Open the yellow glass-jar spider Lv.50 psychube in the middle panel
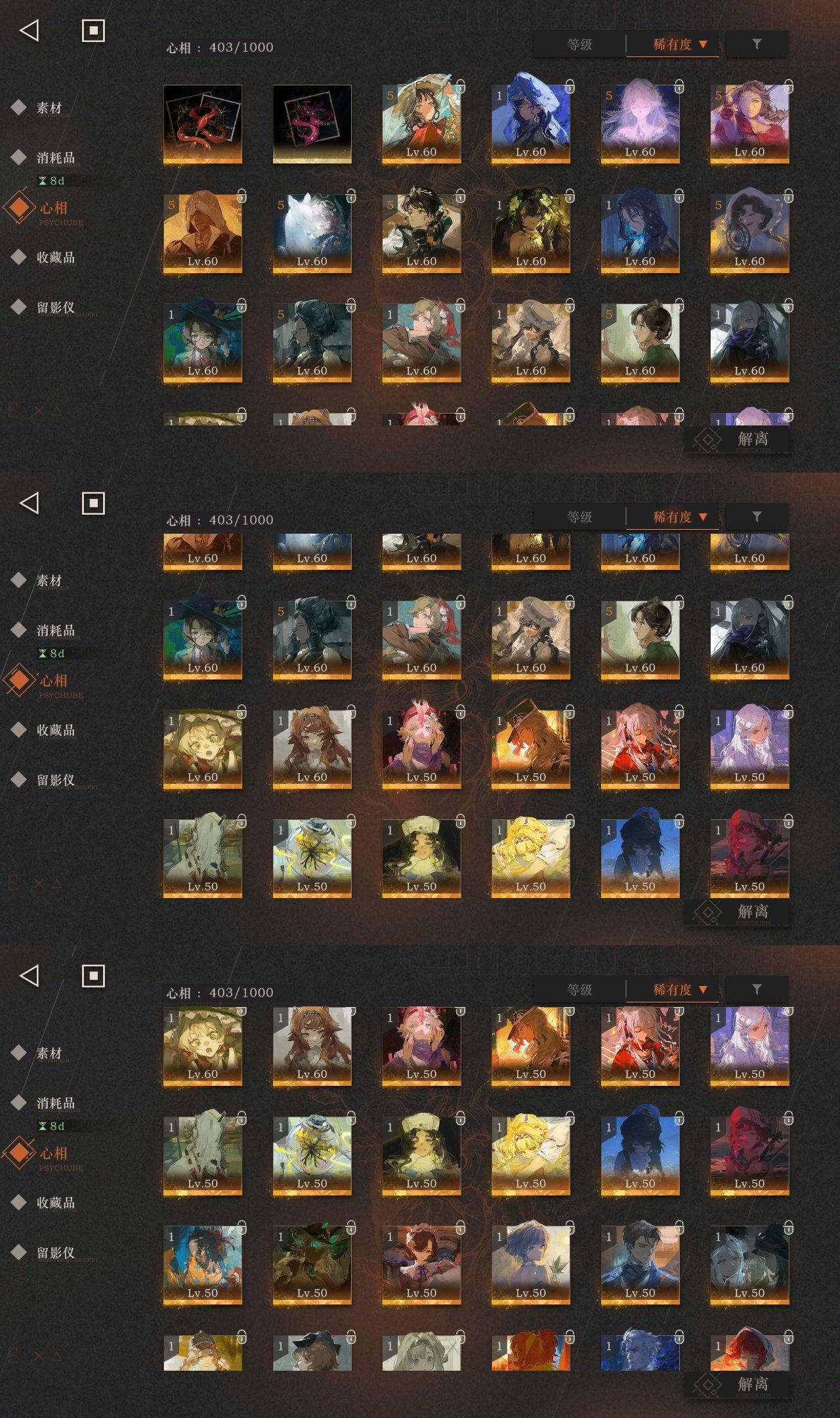840x1418 pixels. 312,857
